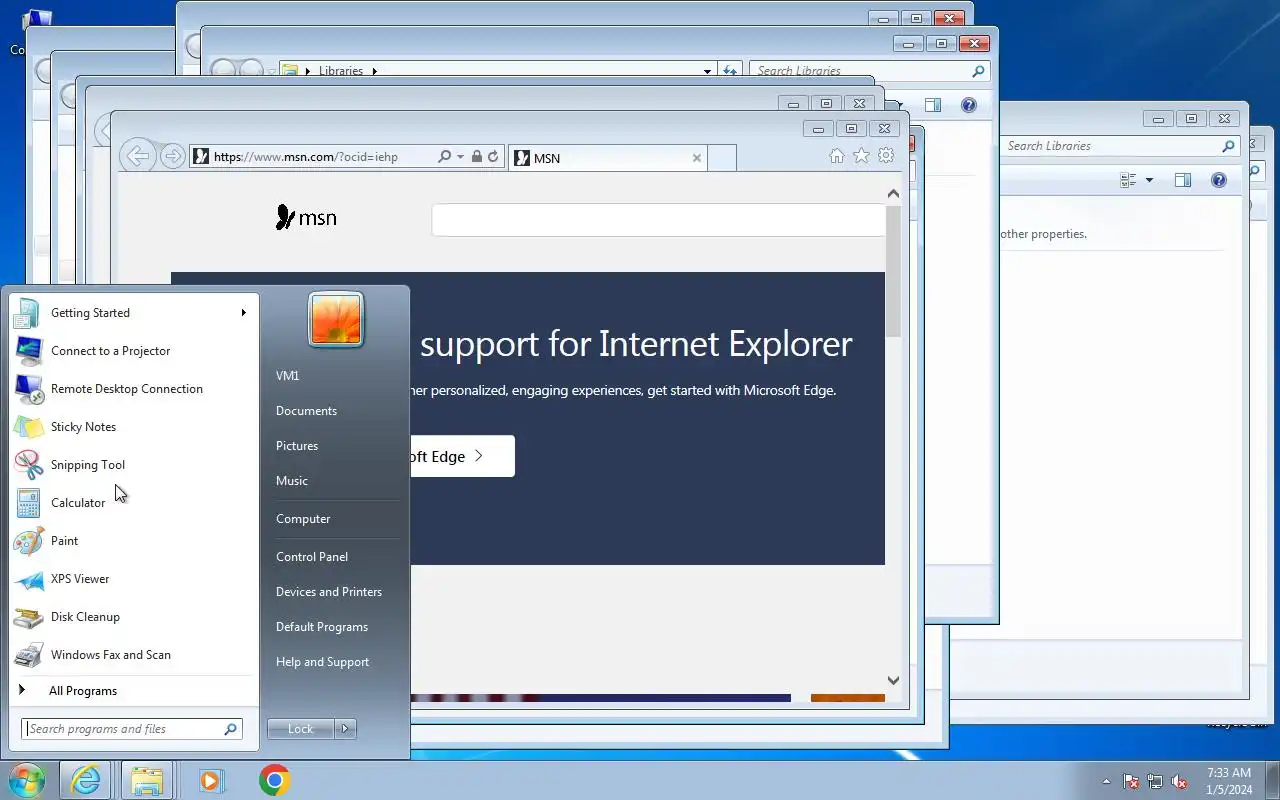Open a new tab in Internet Explorer
The height and width of the screenshot is (800, 1280).
click(x=722, y=158)
